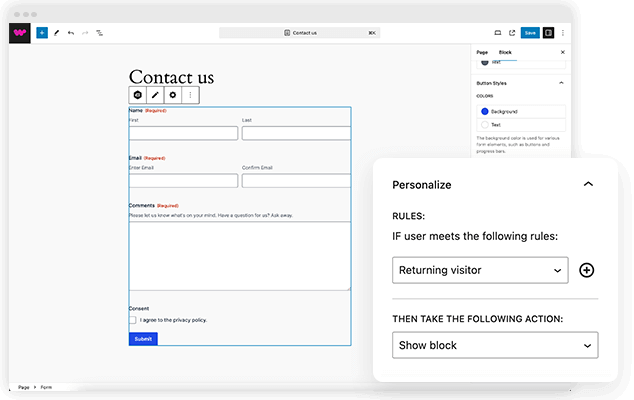634x400 pixels.
Task: Open the Returning visitor dropdown
Action: [480, 270]
